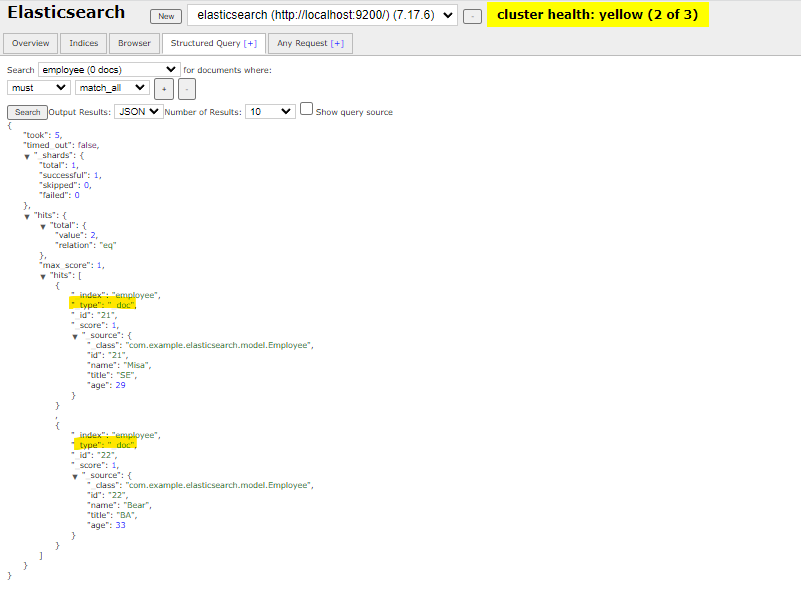The height and width of the screenshot is (592, 801).
Task: Open the elasticsearch localhost:9200 connection dropdown
Action: tap(322, 15)
